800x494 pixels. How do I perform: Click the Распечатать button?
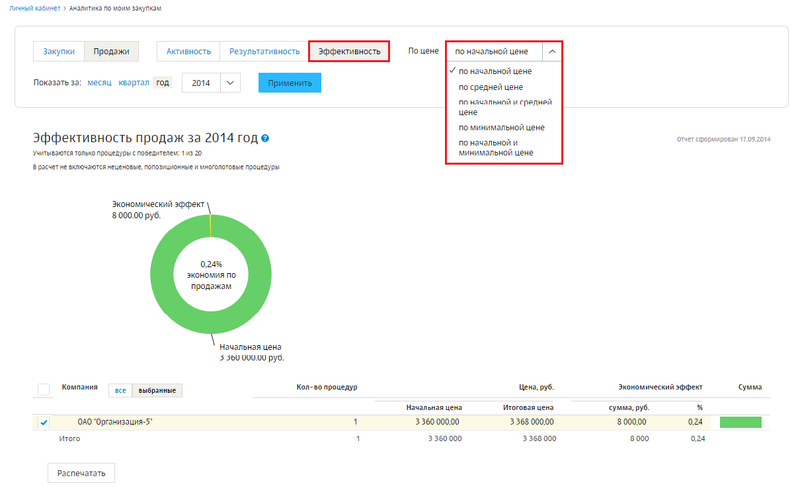click(x=82, y=472)
